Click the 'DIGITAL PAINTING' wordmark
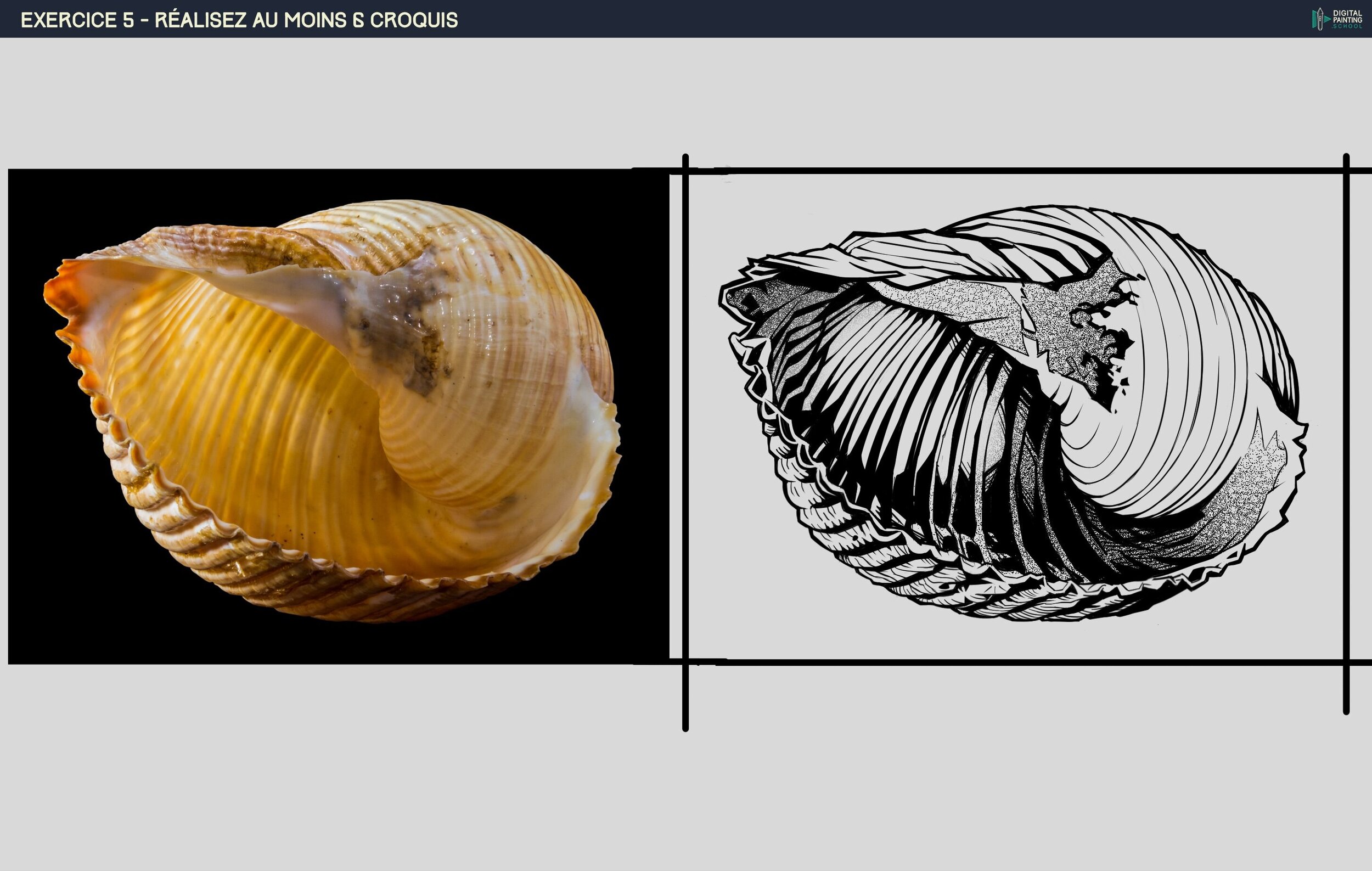The width and height of the screenshot is (1372, 871). [1347, 16]
